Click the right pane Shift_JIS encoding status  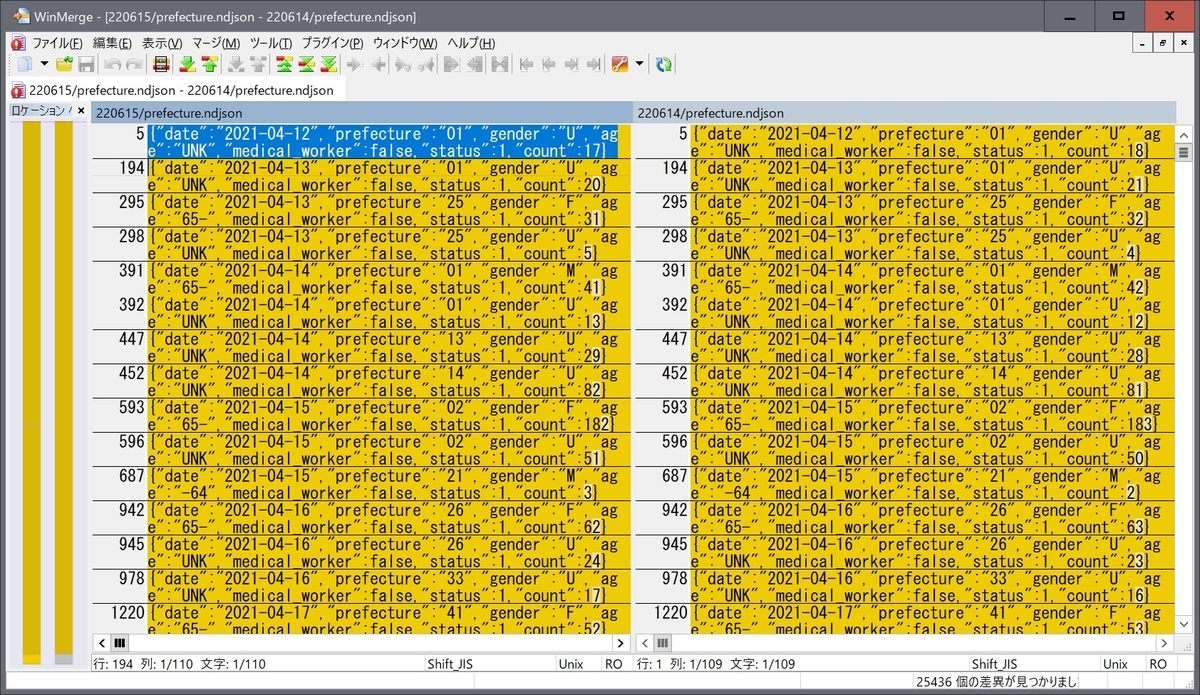click(x=994, y=664)
